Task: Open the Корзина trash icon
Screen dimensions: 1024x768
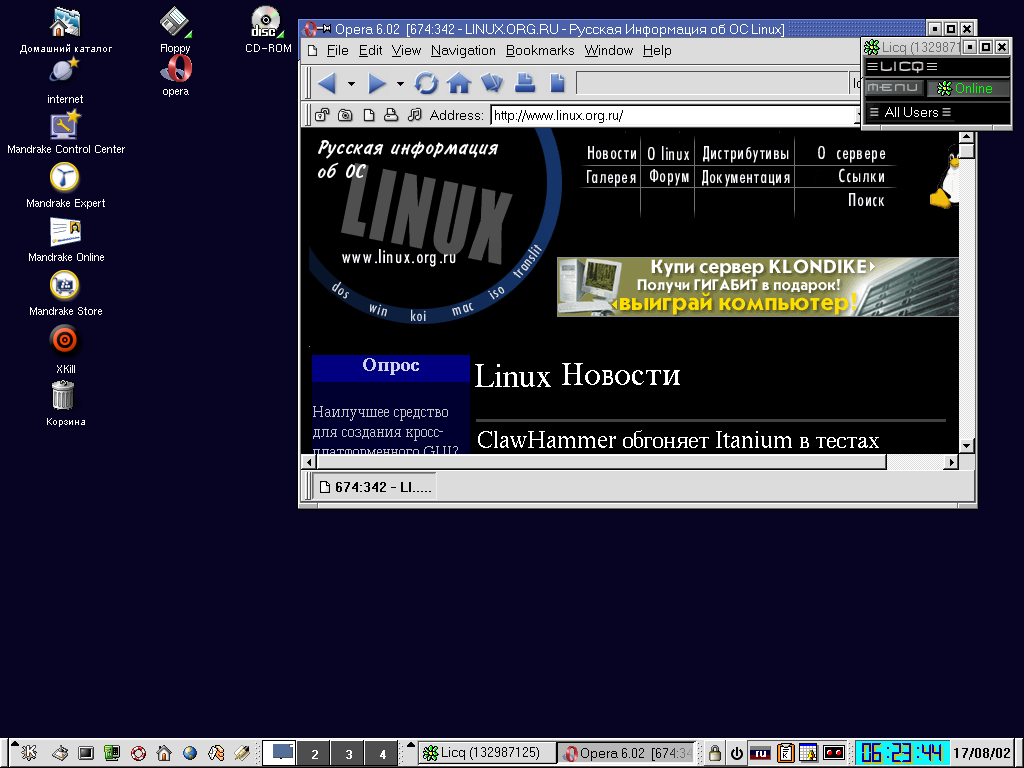Action: pos(65,403)
